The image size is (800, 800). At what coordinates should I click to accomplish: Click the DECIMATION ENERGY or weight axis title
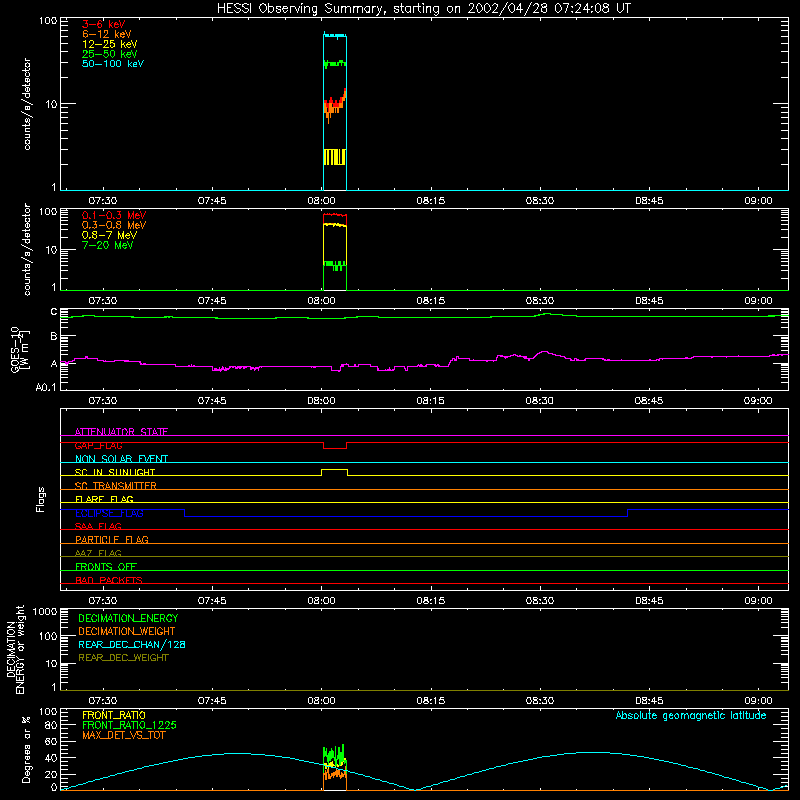click(15, 649)
